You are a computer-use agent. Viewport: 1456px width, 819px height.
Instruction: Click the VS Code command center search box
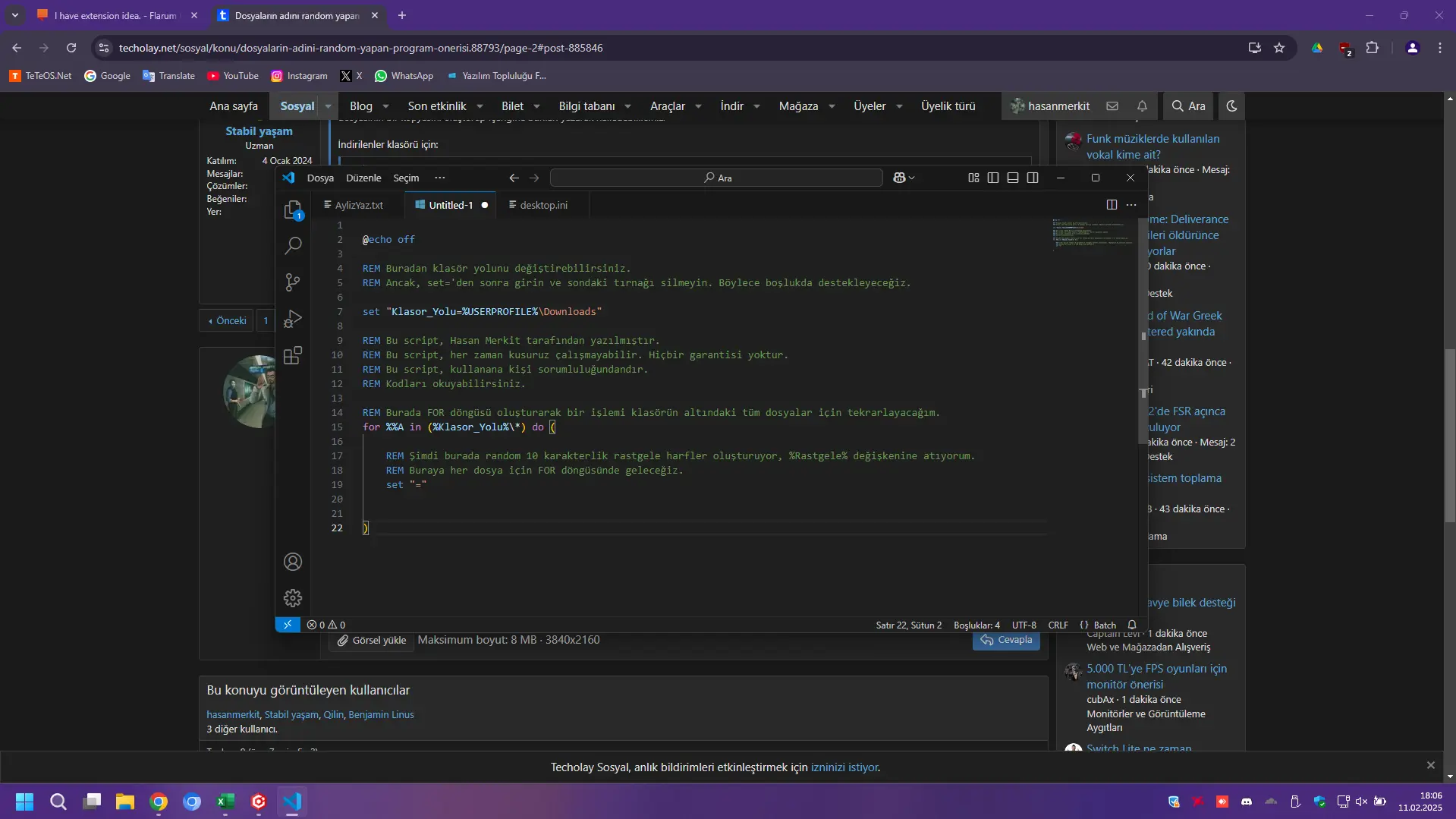click(716, 178)
